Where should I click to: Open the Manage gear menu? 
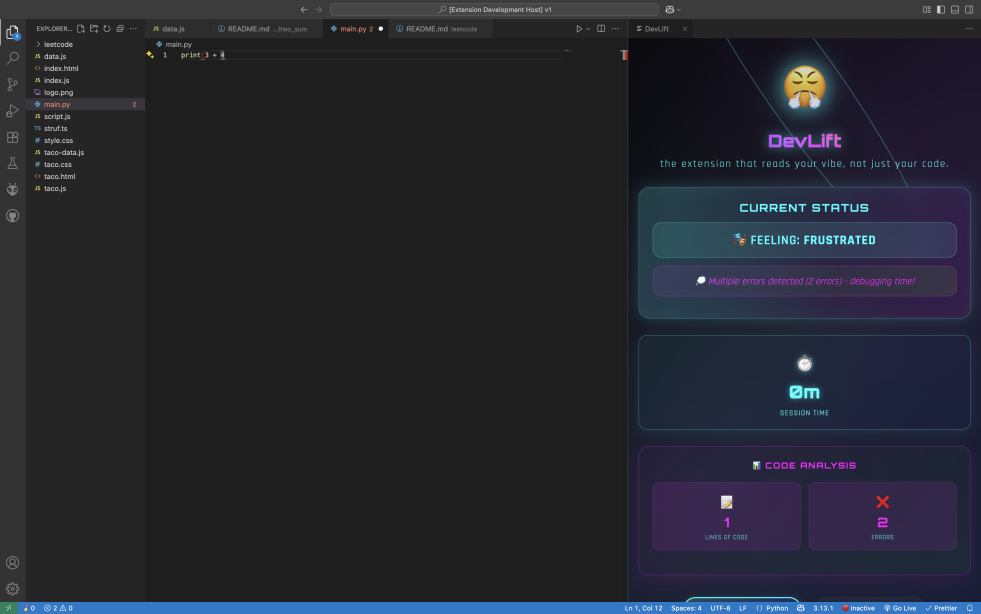point(13,589)
